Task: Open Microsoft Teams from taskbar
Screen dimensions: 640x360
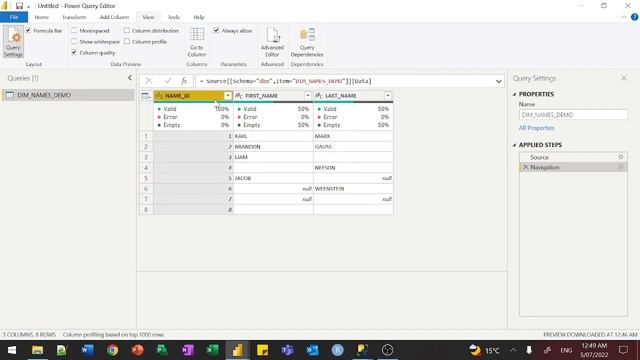Action: tap(287, 350)
